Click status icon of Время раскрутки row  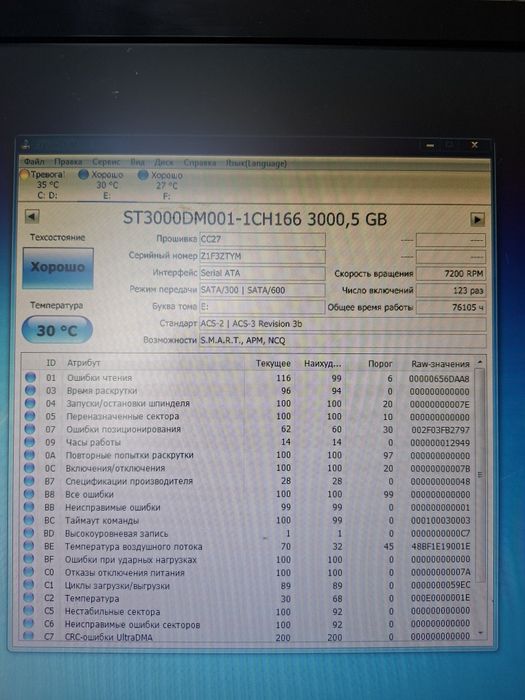[30, 390]
